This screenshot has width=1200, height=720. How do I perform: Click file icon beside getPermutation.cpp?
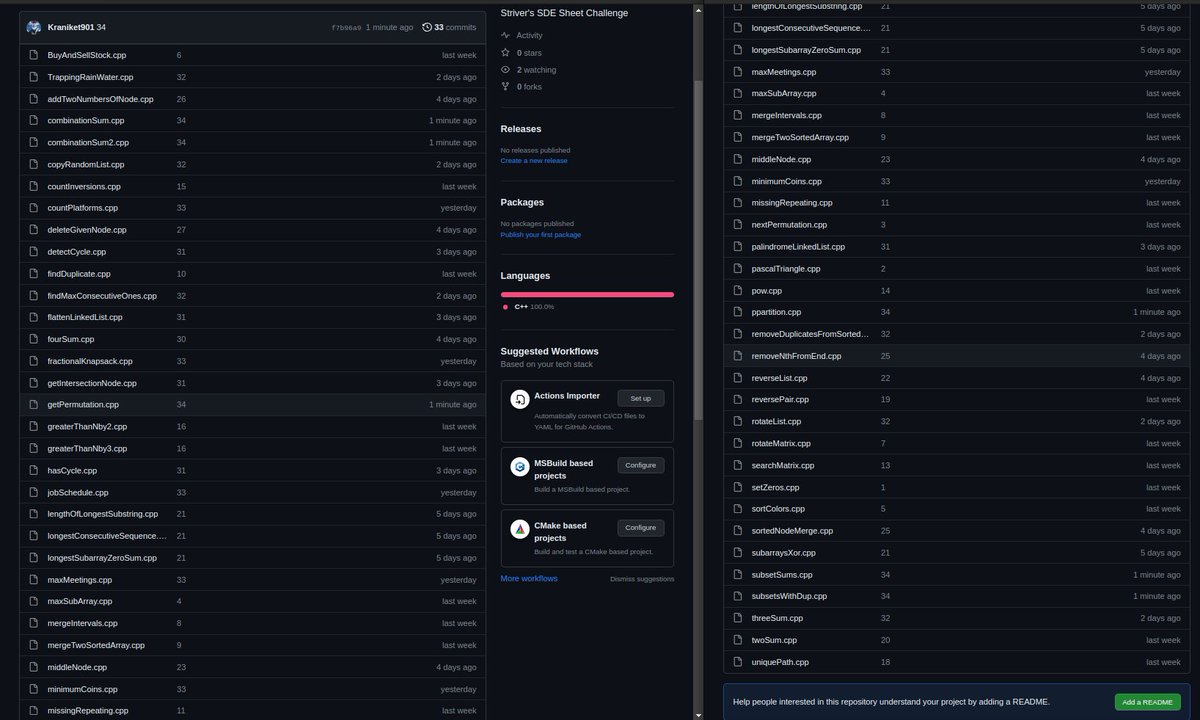click(34, 405)
